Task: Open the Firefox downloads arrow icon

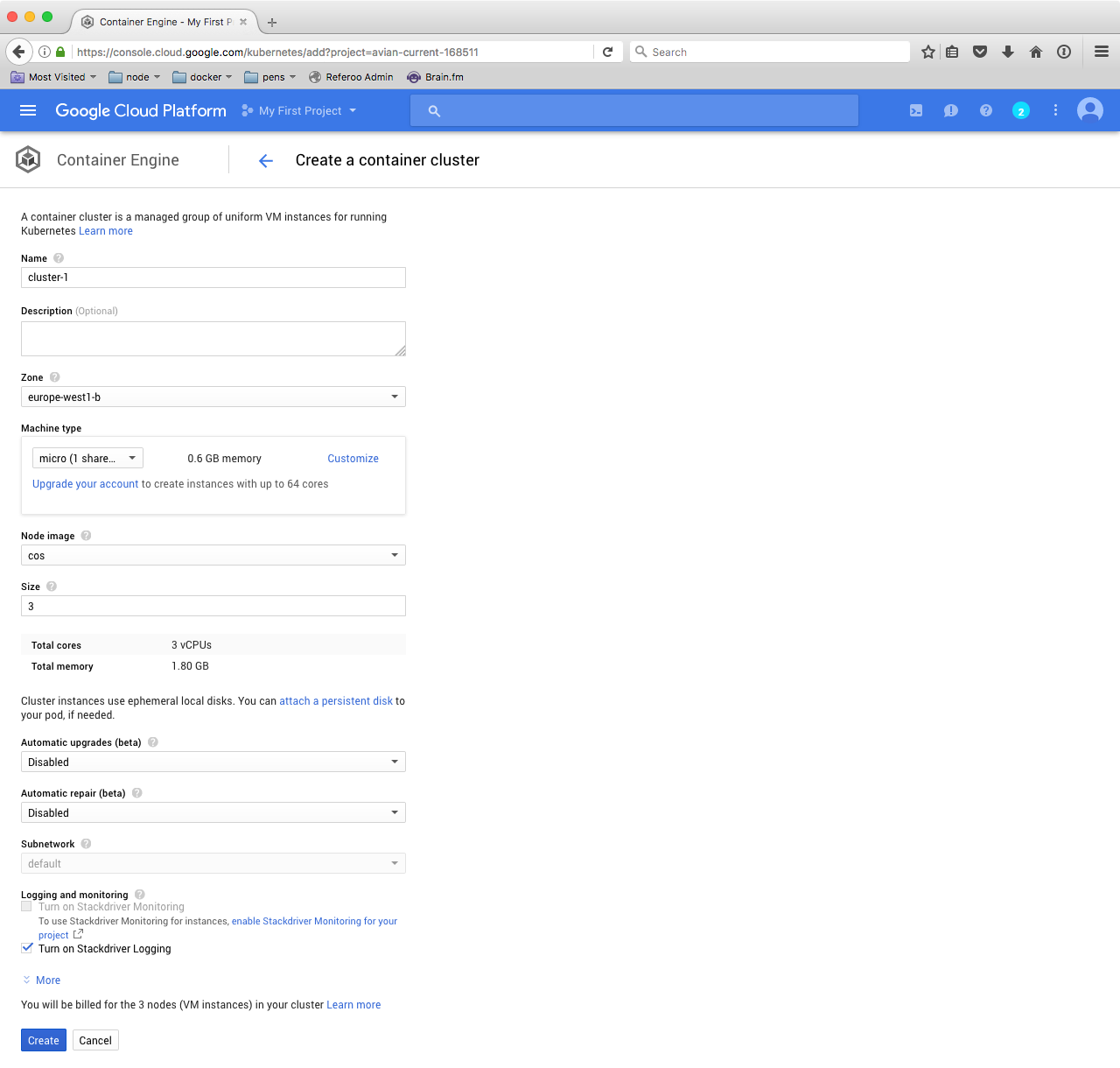Action: (x=1008, y=52)
